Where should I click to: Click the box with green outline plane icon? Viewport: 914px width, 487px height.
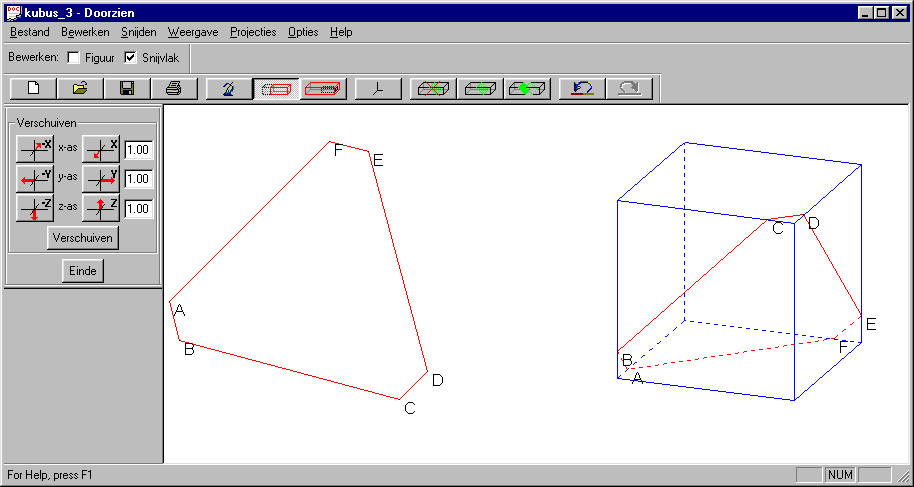(x=480, y=89)
